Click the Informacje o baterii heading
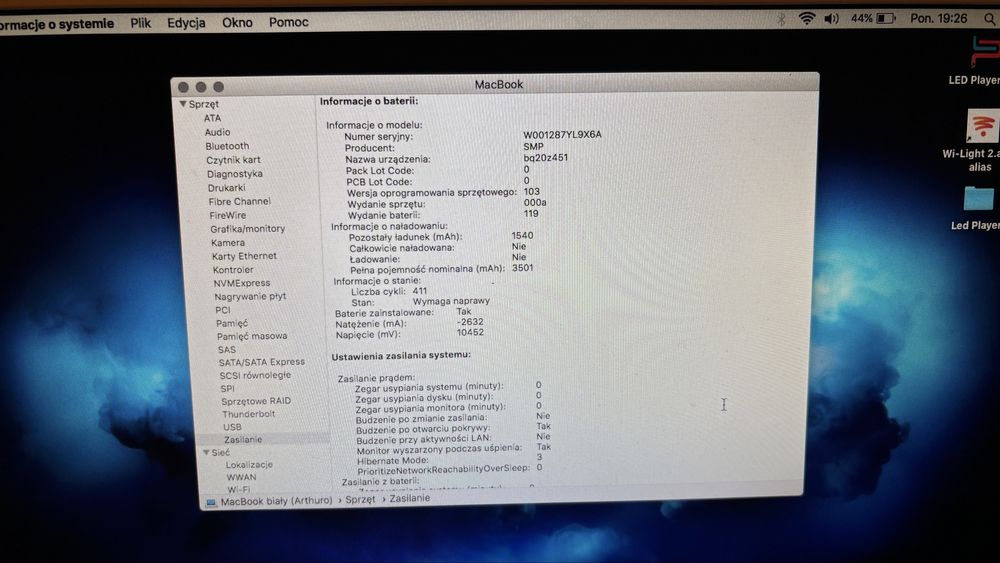The width and height of the screenshot is (1000, 563). click(x=369, y=101)
